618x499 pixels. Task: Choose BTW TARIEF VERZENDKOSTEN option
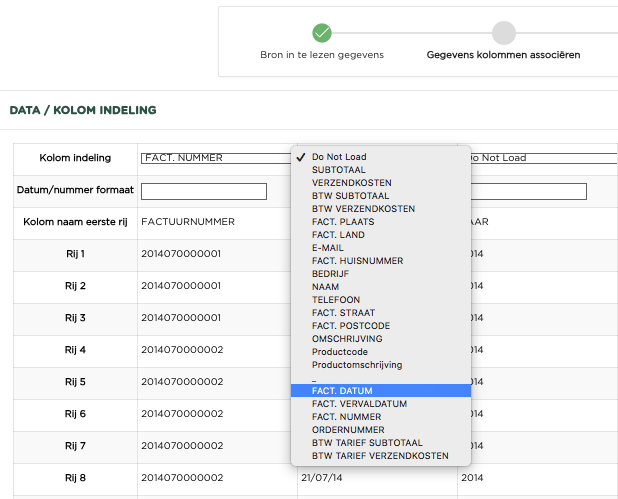(x=379, y=456)
